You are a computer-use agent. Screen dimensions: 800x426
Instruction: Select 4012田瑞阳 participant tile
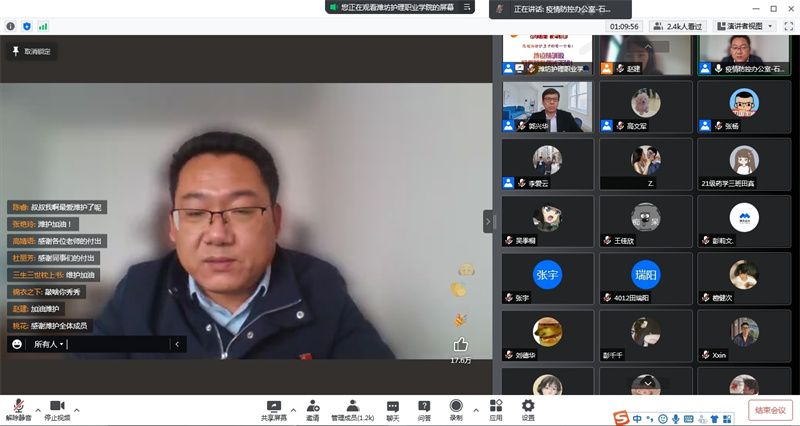pos(645,279)
